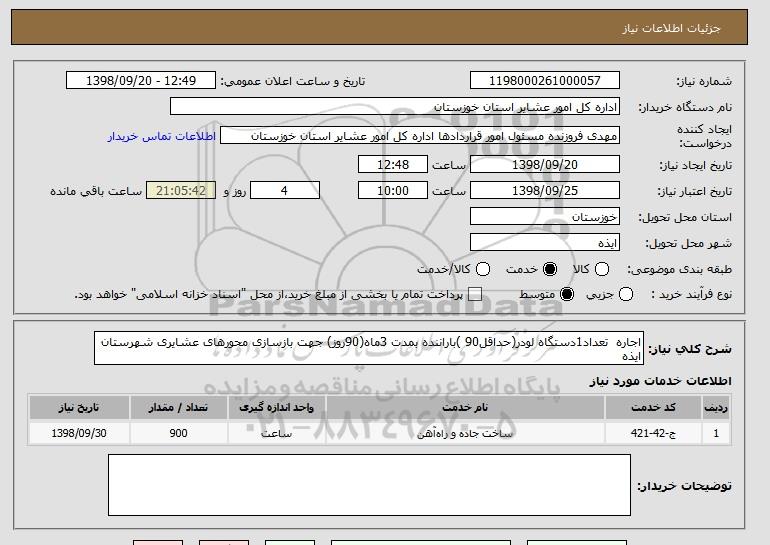Click the creation date field 1398/09/20

(x=545, y=164)
